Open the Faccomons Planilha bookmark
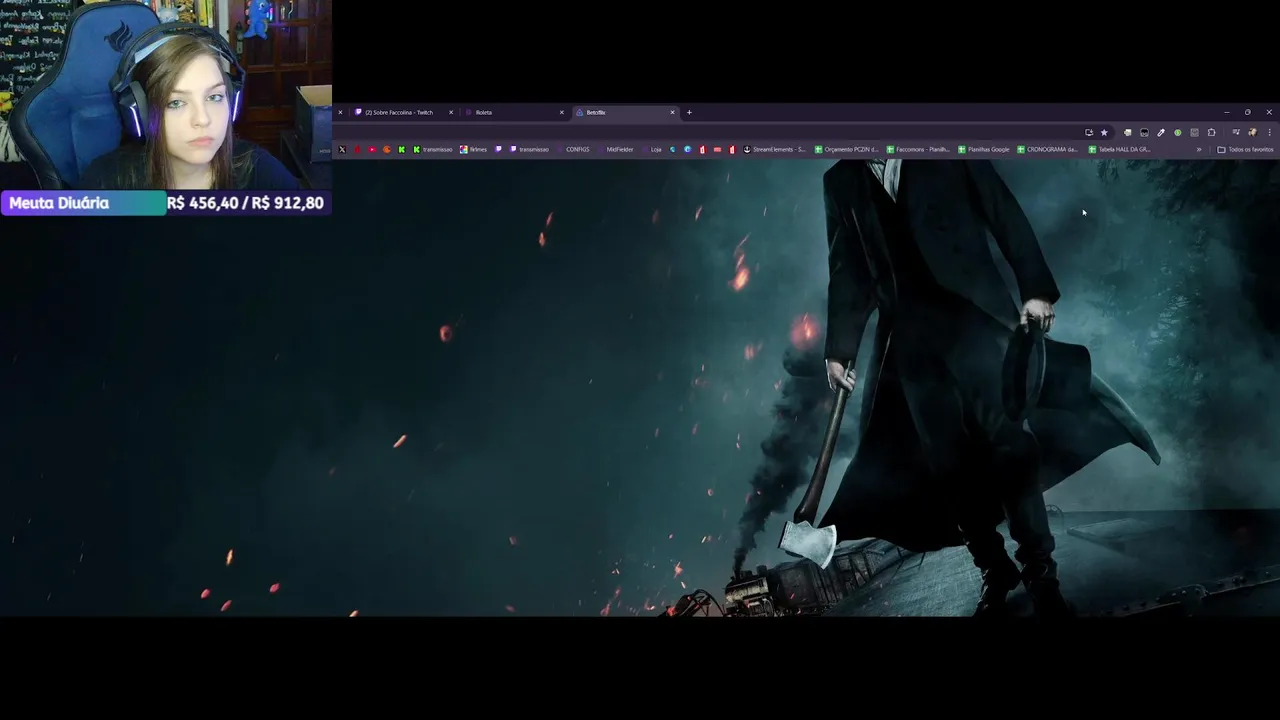 coord(917,149)
